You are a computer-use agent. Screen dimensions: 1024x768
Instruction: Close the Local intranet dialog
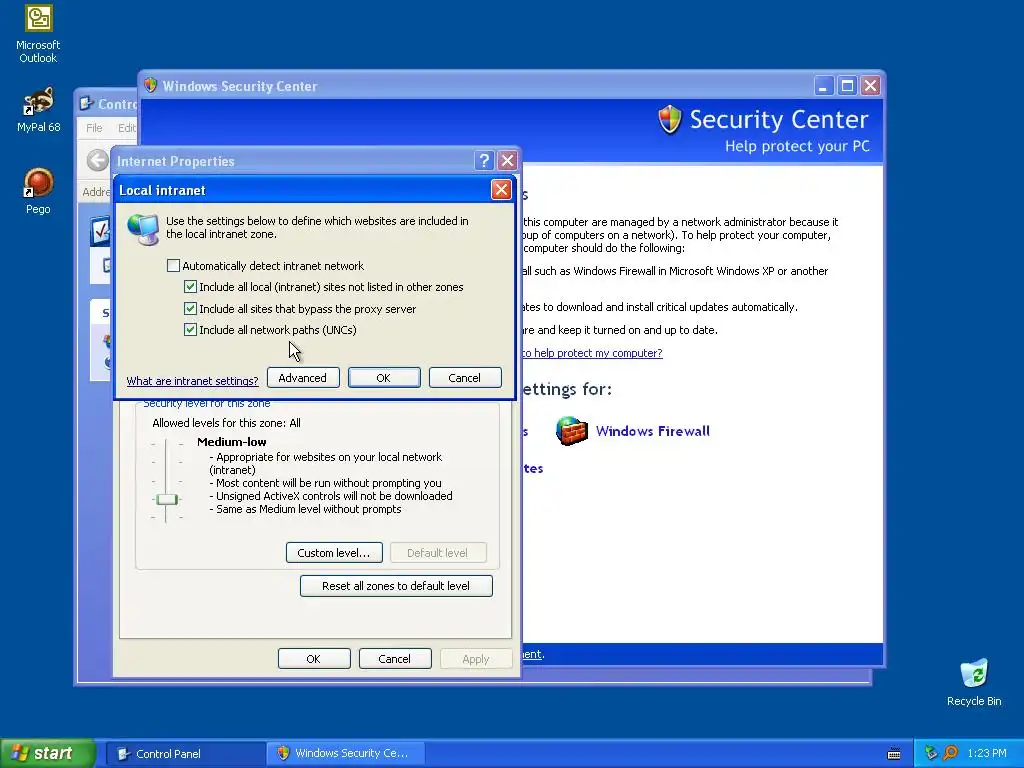(x=501, y=189)
